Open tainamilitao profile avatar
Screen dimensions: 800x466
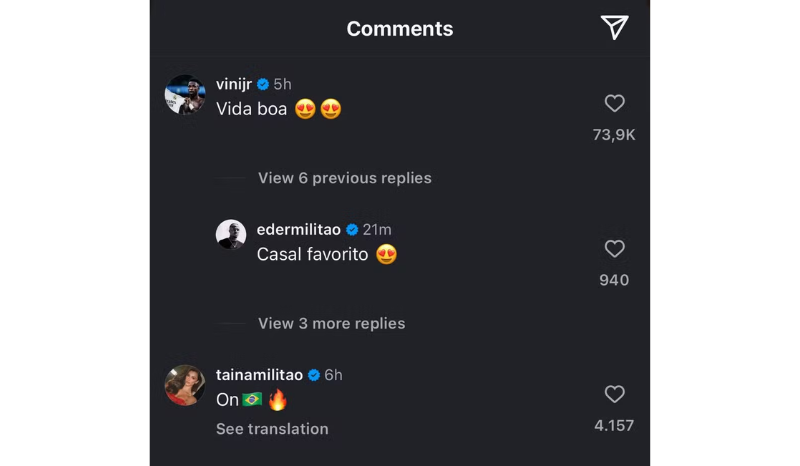point(185,385)
